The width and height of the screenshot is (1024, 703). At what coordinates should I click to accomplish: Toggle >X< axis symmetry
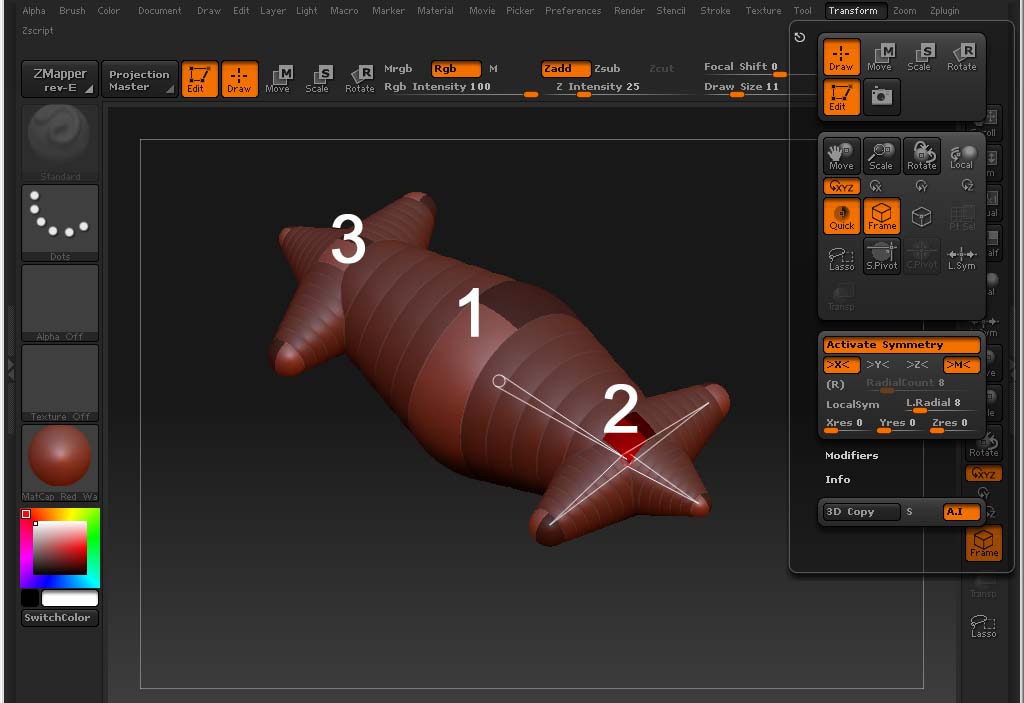[x=840, y=364]
